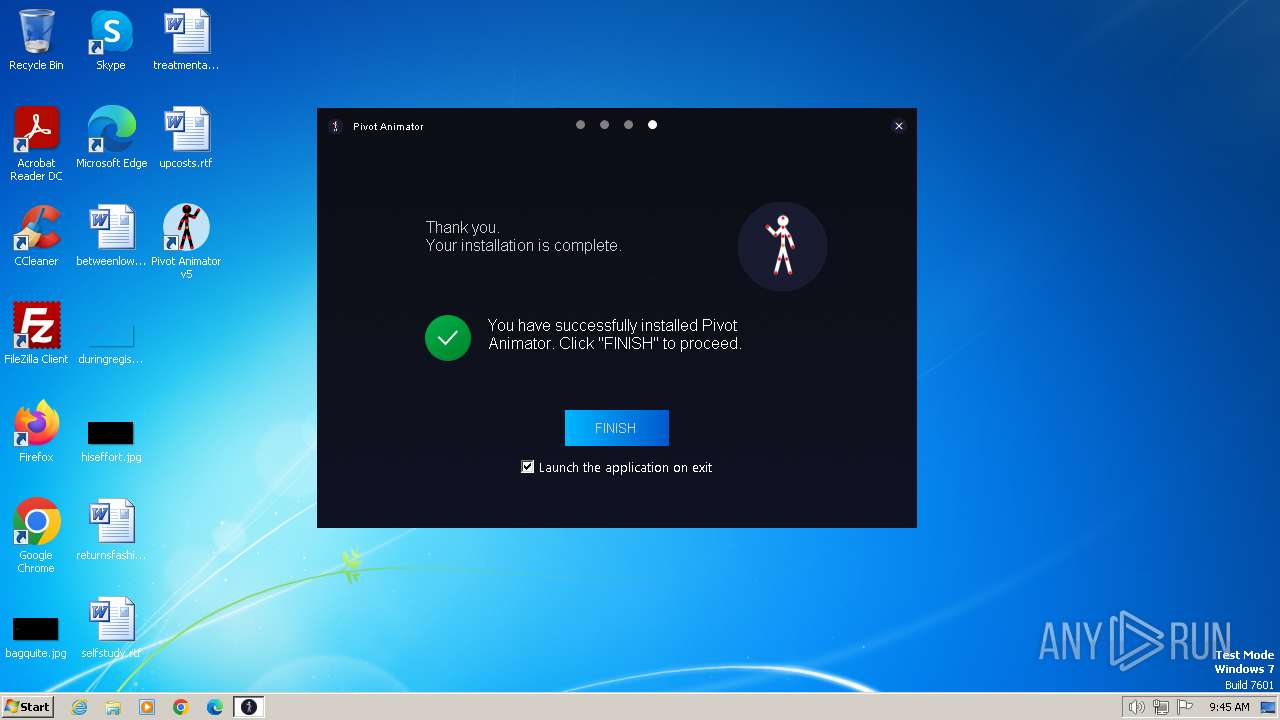Select the second installer progress dot
The image size is (1280, 720).
coord(604,125)
